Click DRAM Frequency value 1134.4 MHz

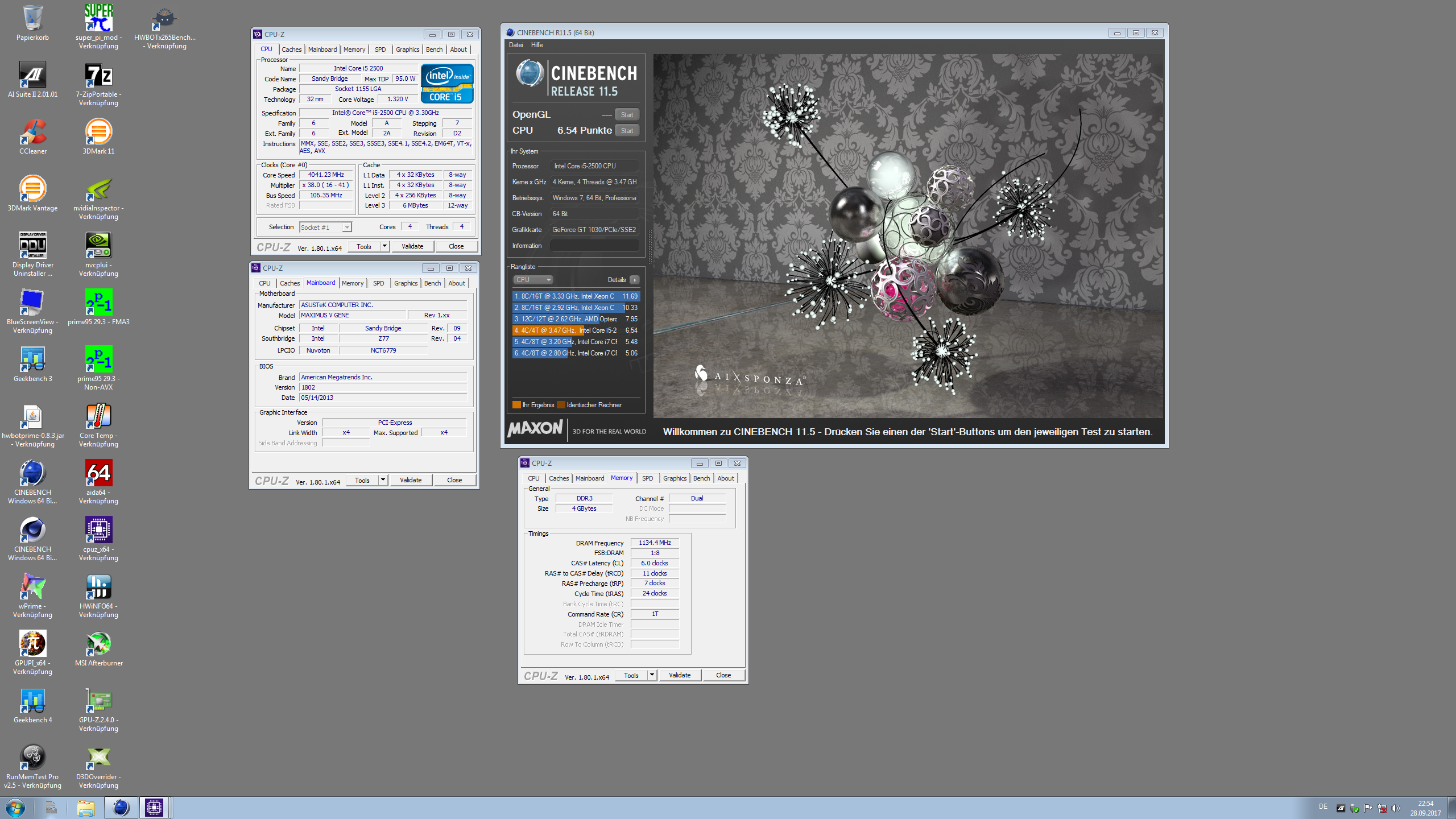655,543
